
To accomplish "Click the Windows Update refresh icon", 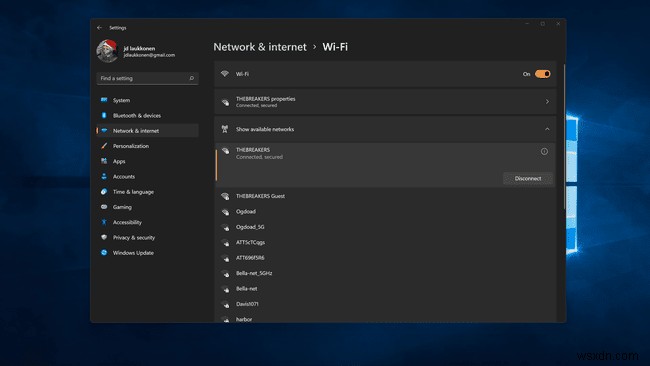I will tap(104, 252).
